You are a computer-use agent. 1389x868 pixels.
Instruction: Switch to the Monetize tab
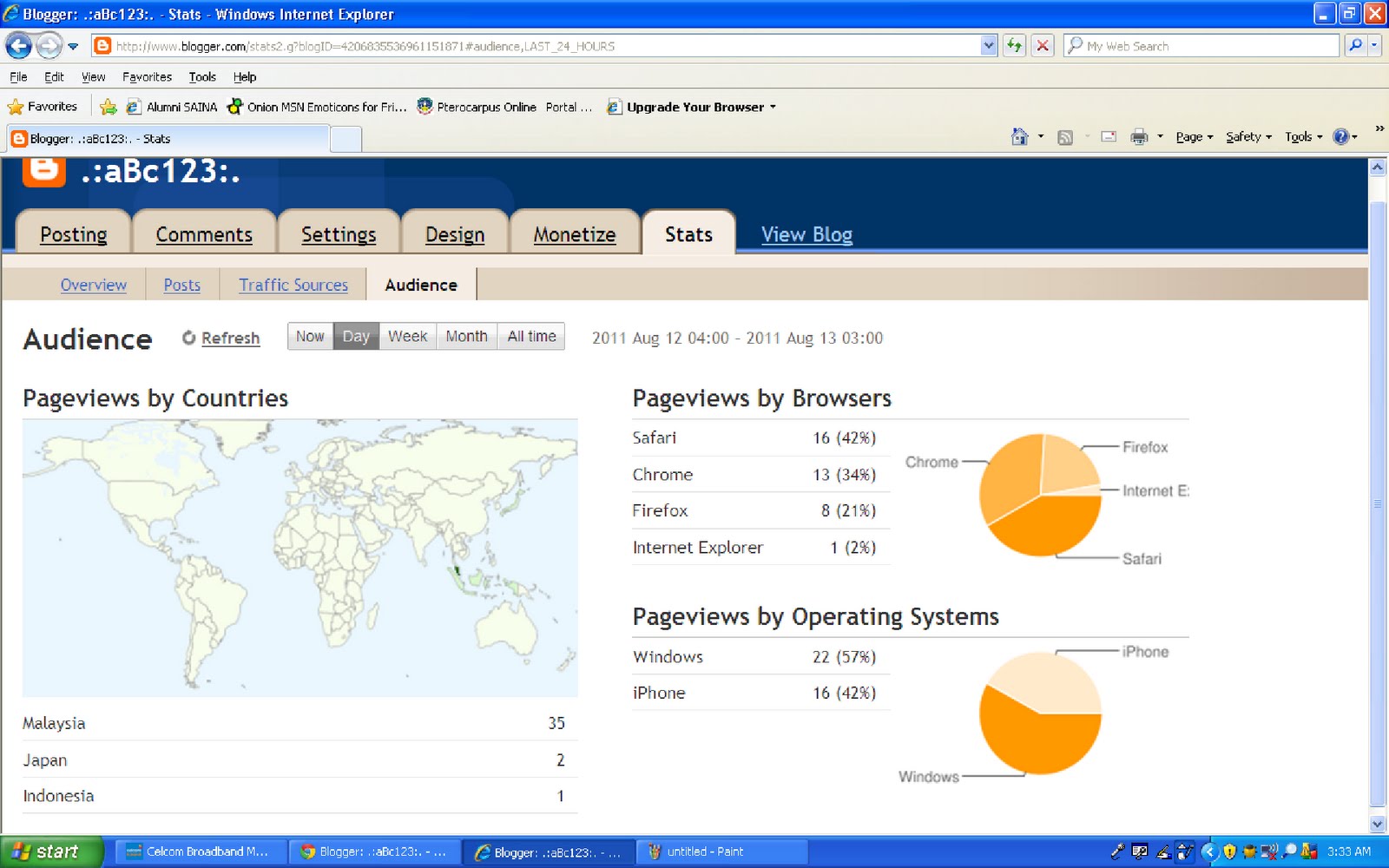point(575,234)
